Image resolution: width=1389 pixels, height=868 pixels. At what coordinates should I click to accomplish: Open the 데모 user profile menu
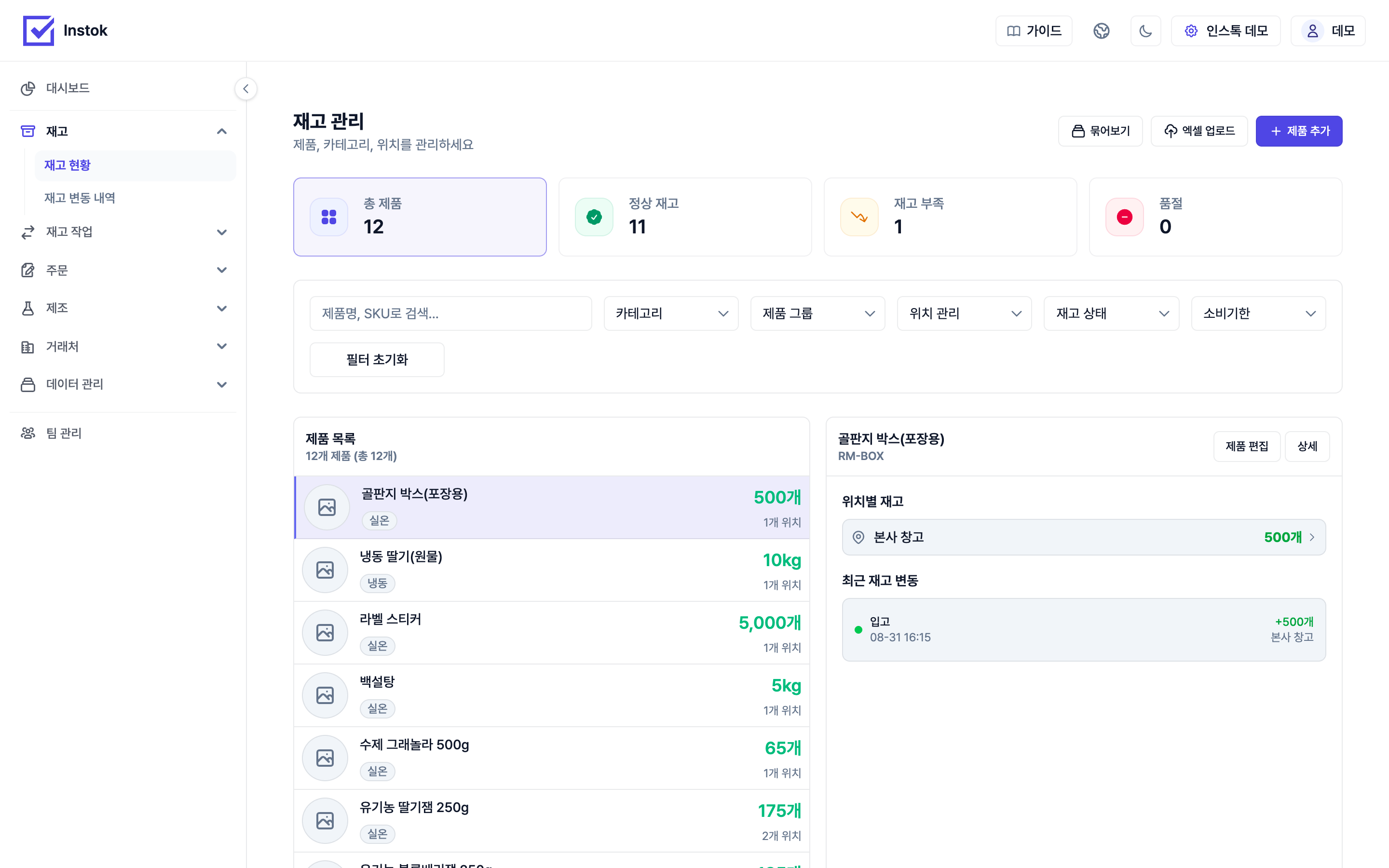pos(1328,30)
